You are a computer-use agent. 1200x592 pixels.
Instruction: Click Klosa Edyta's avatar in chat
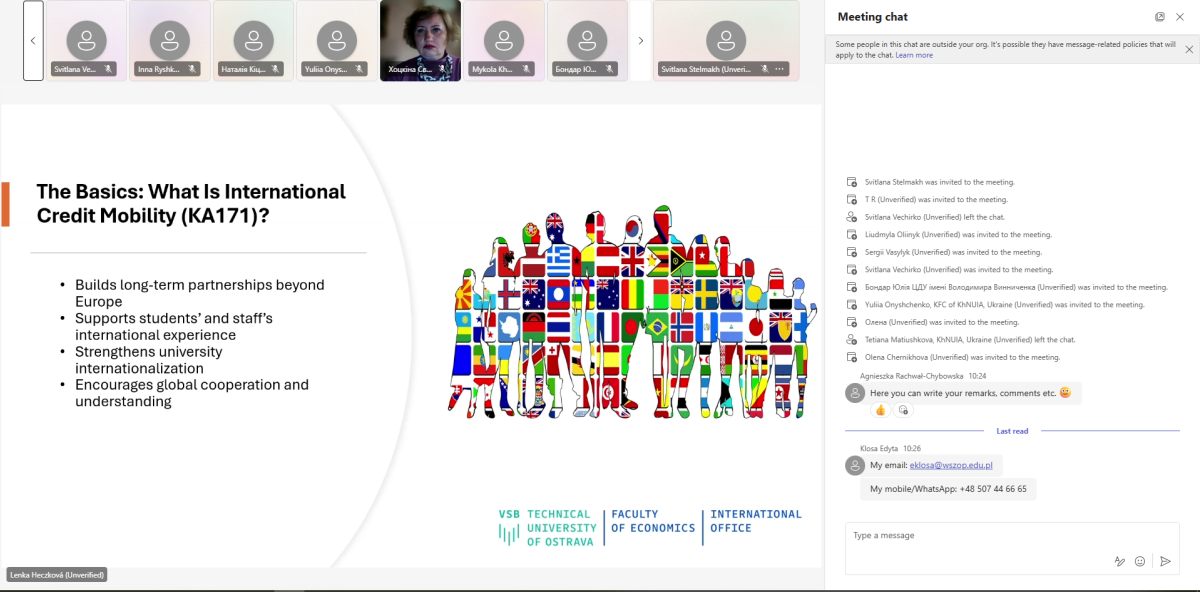(854, 465)
